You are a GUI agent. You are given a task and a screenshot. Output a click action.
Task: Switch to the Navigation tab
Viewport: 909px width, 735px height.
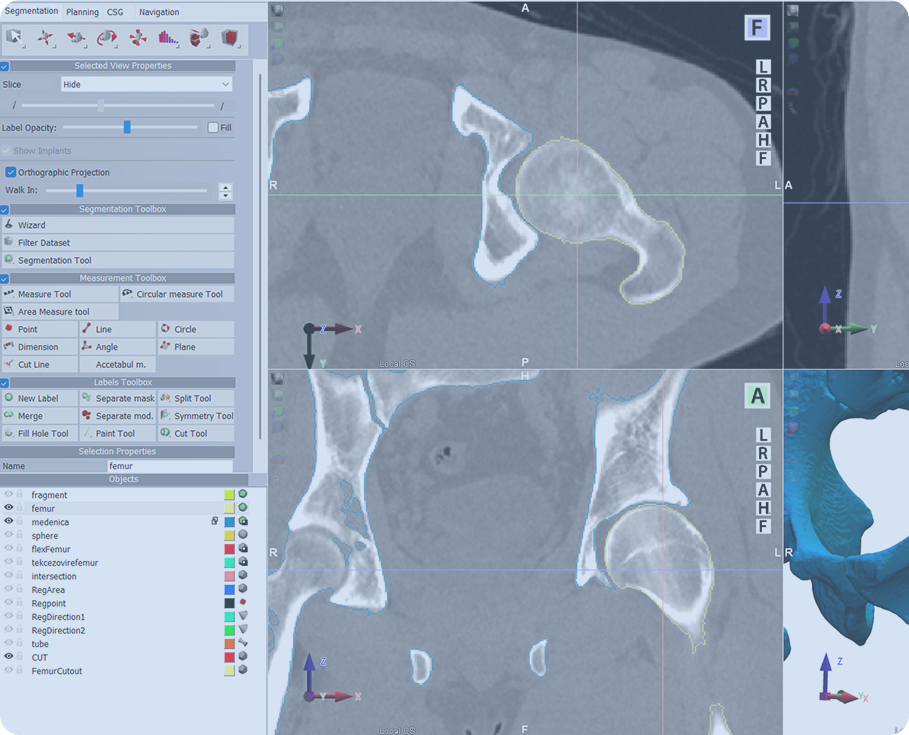[x=159, y=12]
